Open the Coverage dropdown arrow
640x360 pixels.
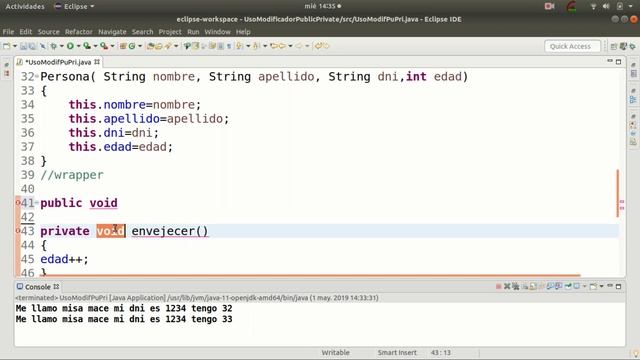click(95, 46)
